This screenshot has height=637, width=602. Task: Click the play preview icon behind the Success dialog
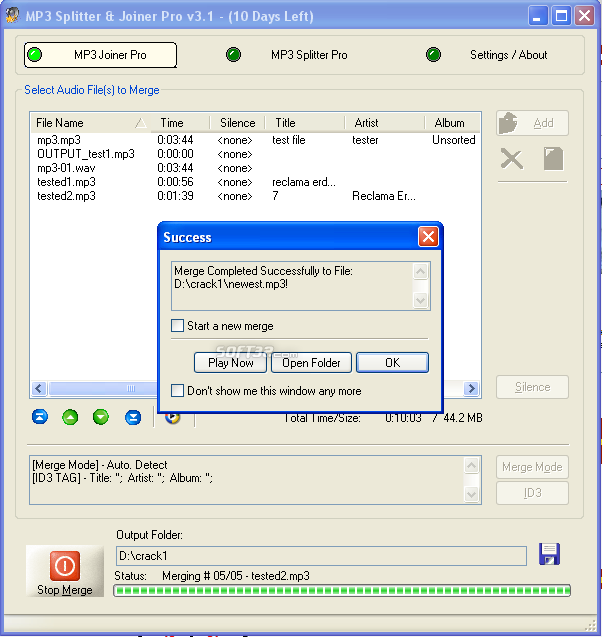pos(173,418)
